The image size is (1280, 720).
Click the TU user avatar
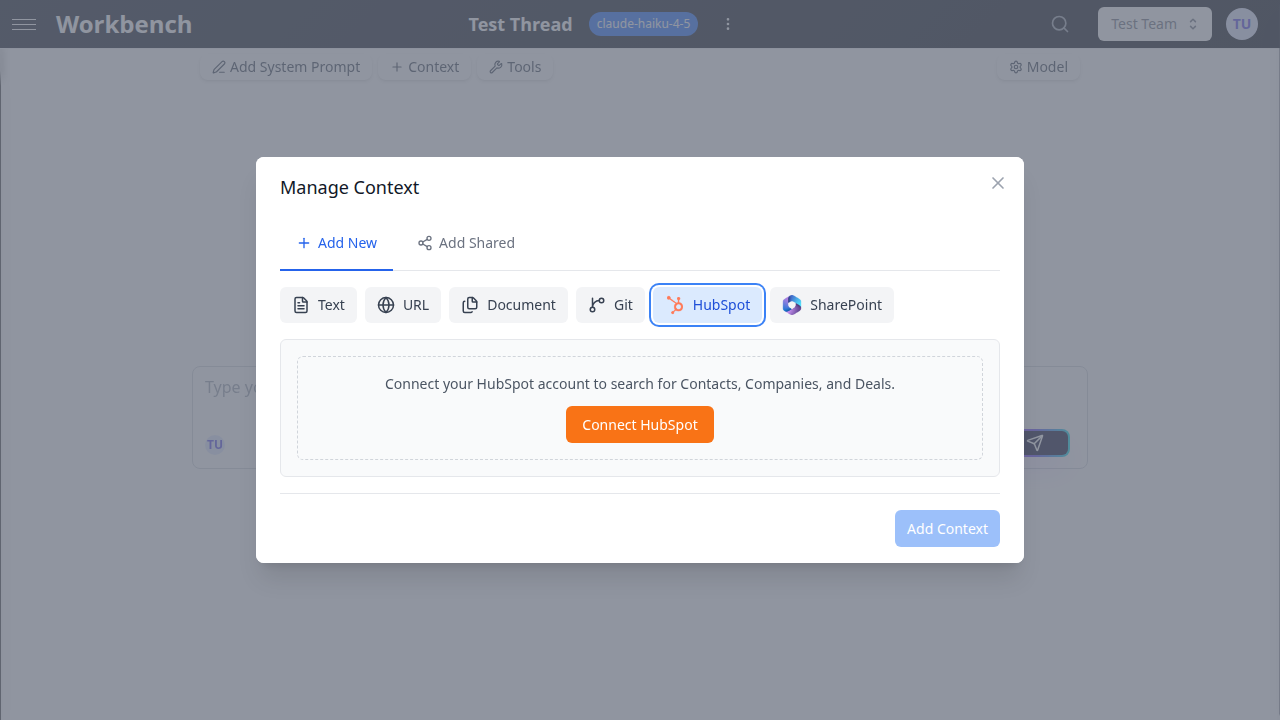point(1241,23)
